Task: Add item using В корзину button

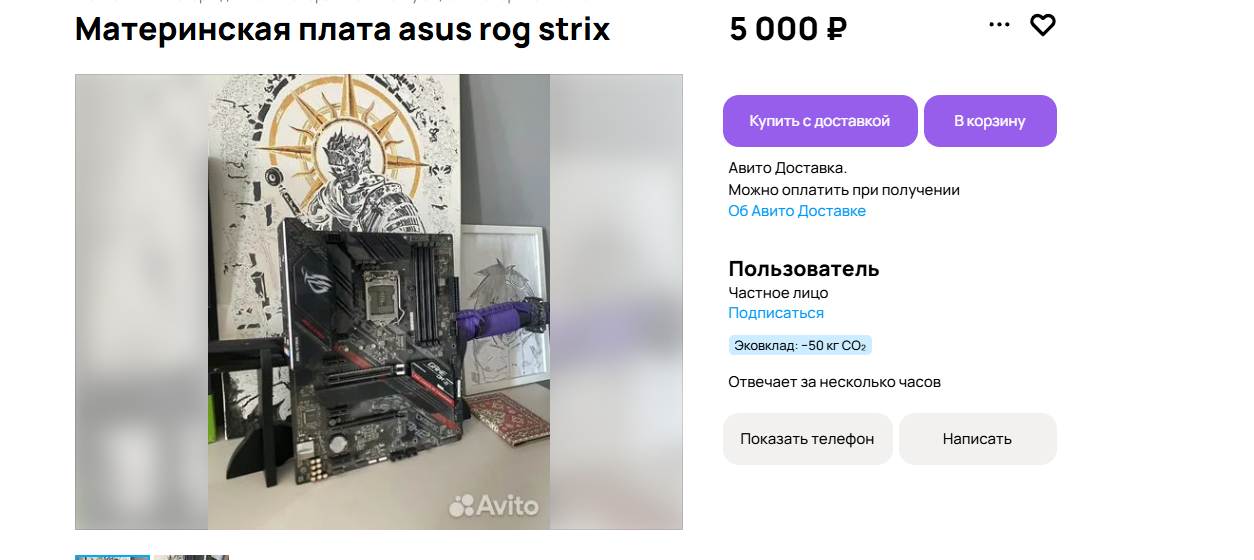Action: 990,121
